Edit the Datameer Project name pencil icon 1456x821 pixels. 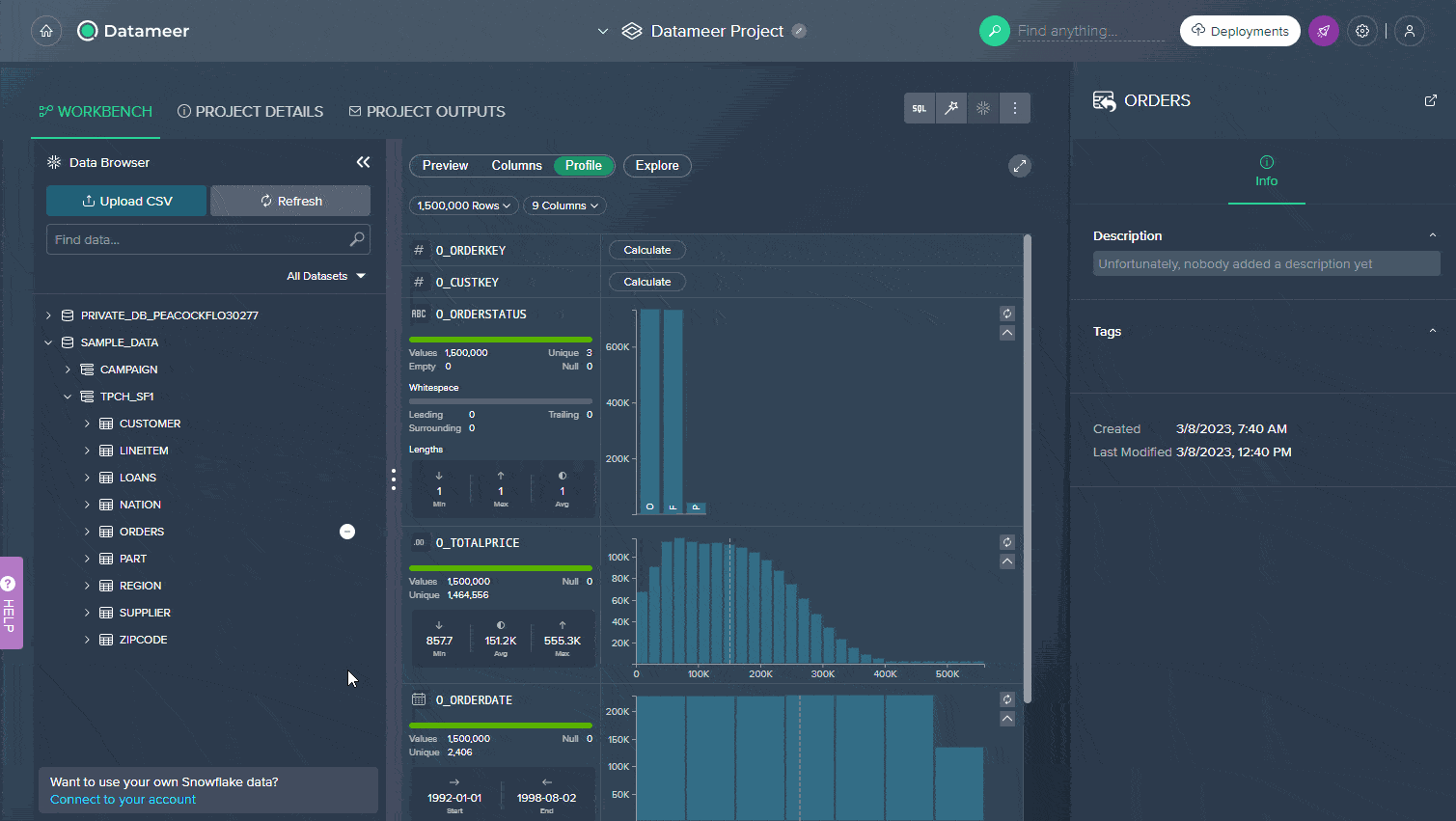coord(799,31)
